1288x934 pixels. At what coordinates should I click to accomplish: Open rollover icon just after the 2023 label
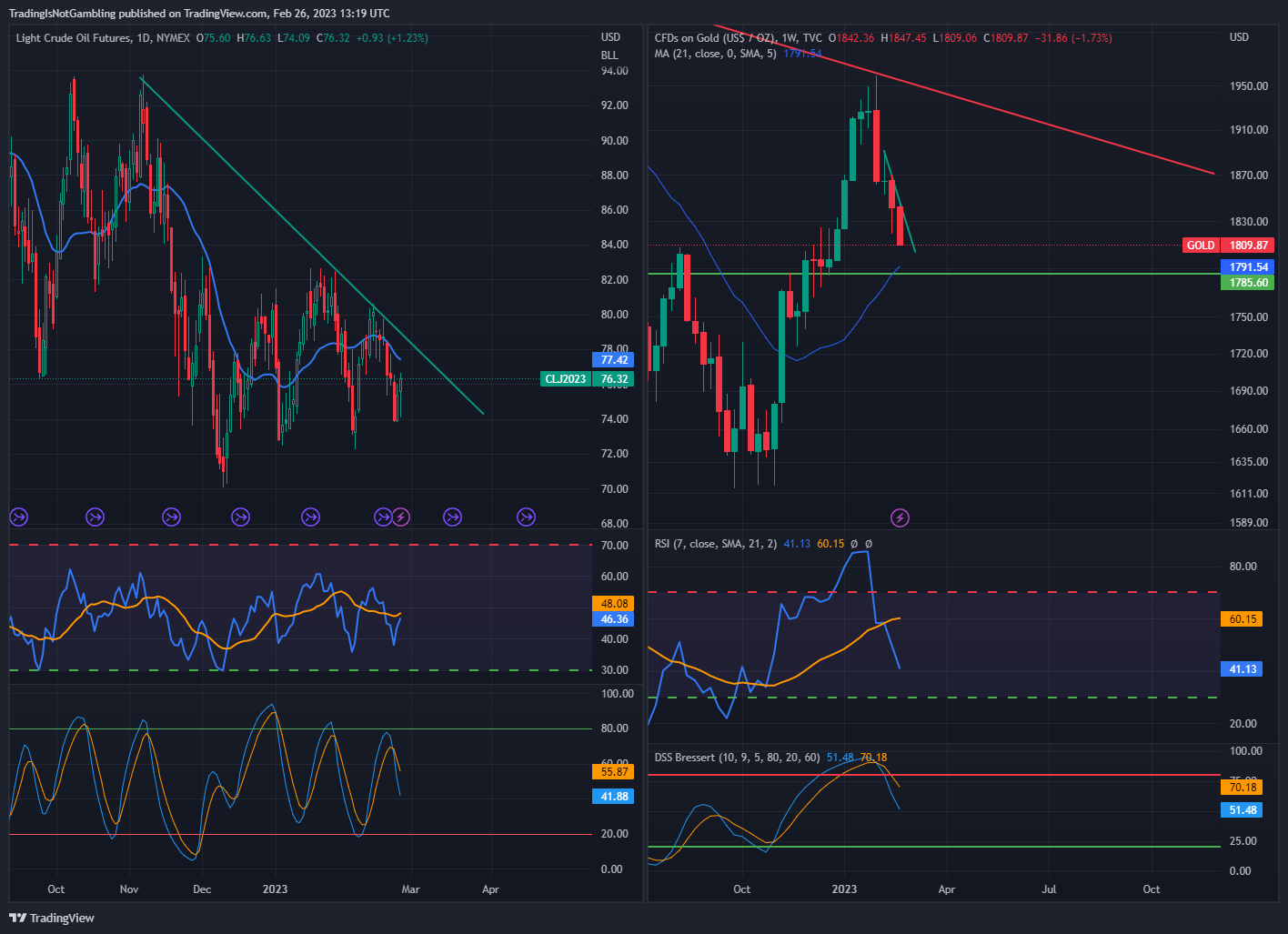310,517
